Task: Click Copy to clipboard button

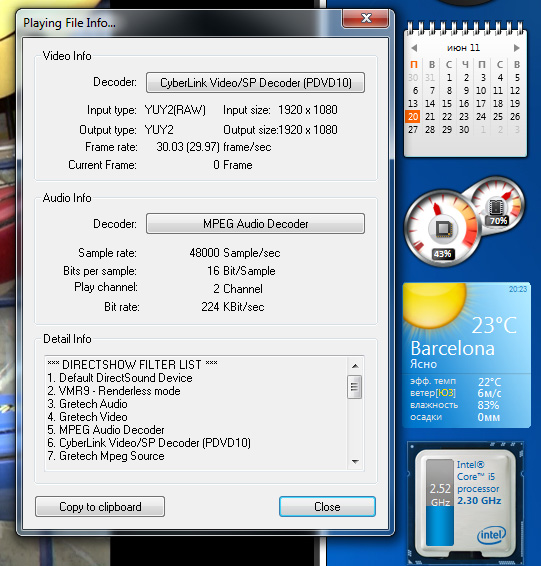Action: pos(100,507)
